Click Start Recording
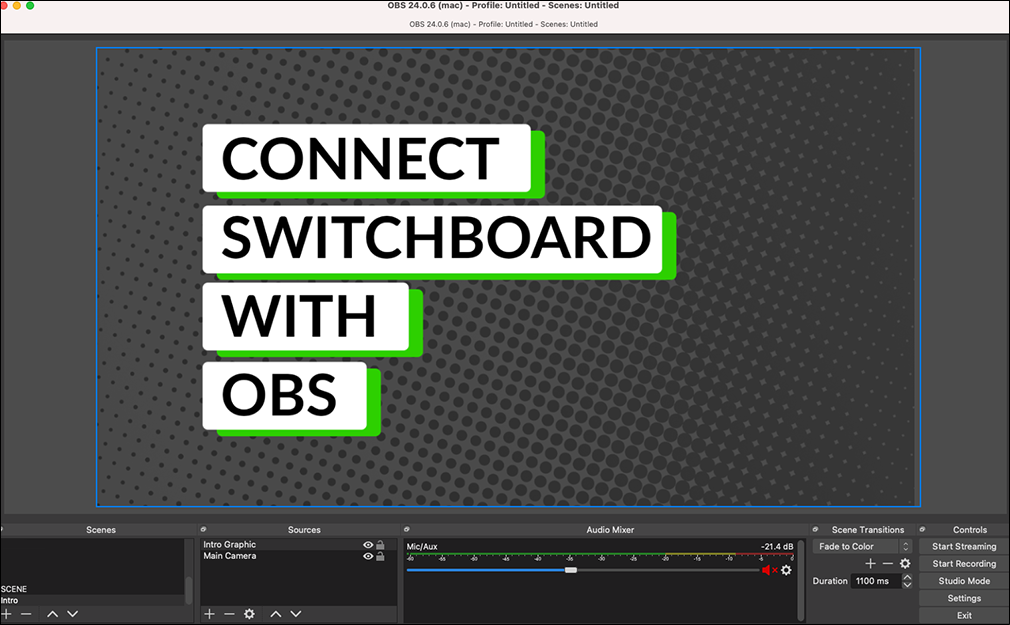 pos(964,564)
